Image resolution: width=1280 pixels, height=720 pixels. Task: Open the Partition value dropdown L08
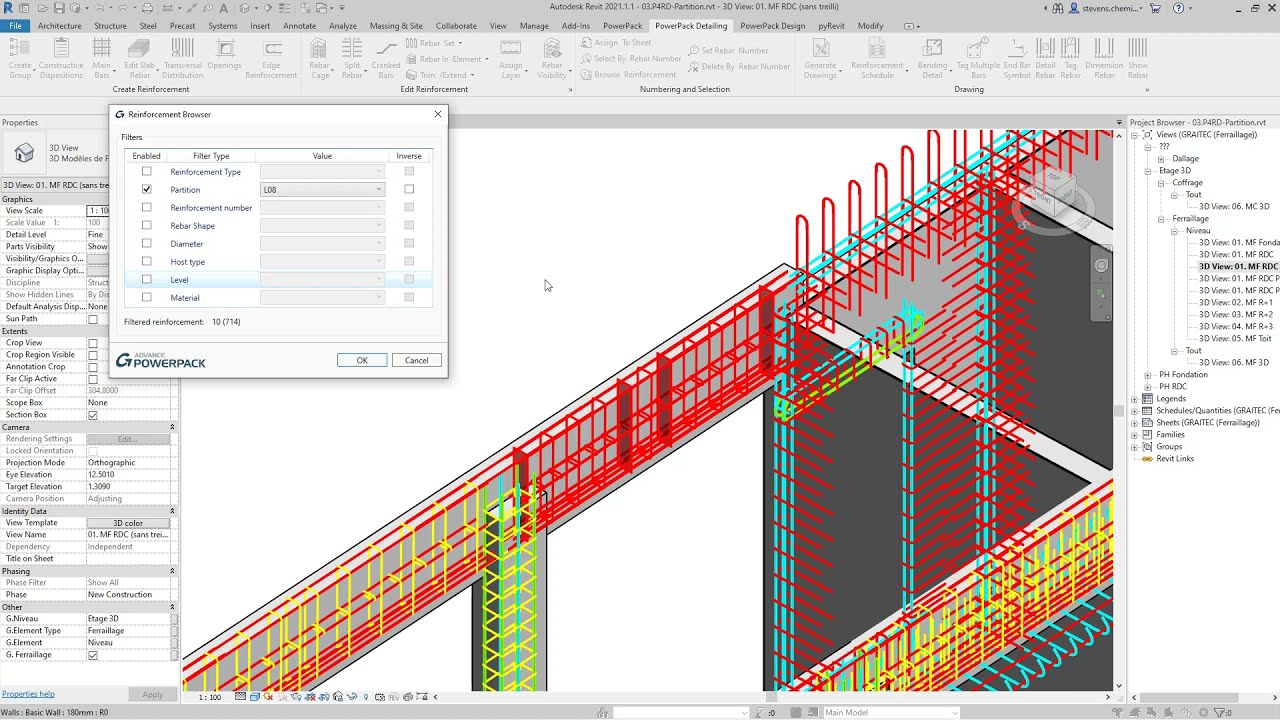tap(322, 190)
